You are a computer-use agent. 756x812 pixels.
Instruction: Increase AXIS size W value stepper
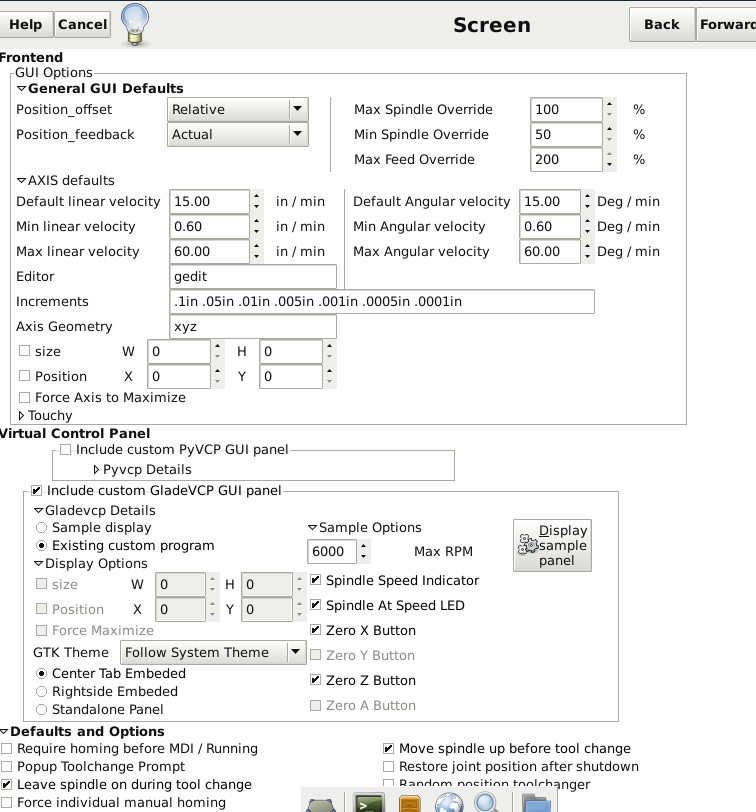[217, 346]
